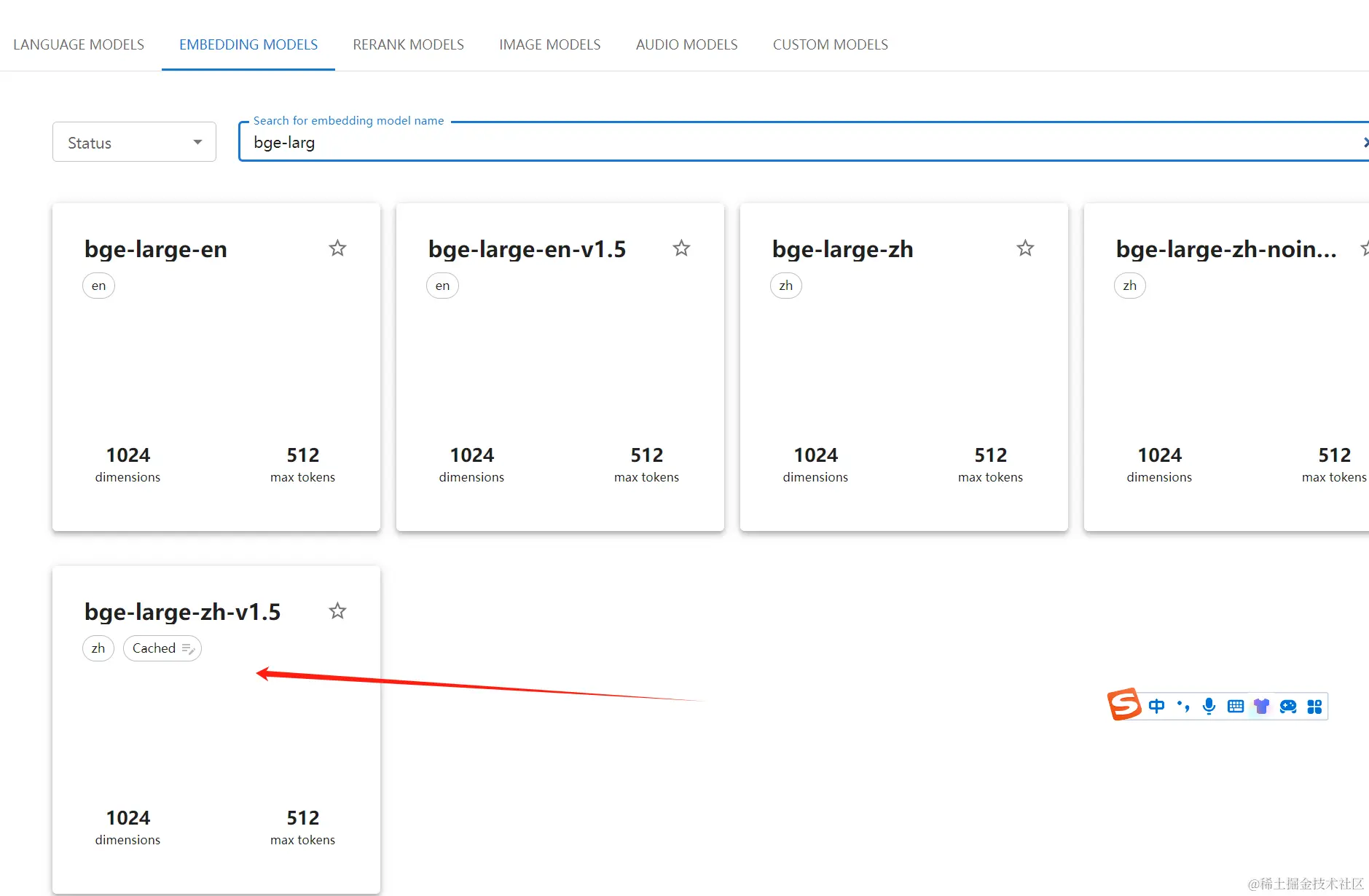
Task: Go to the Image Models tab
Action: coord(550,44)
